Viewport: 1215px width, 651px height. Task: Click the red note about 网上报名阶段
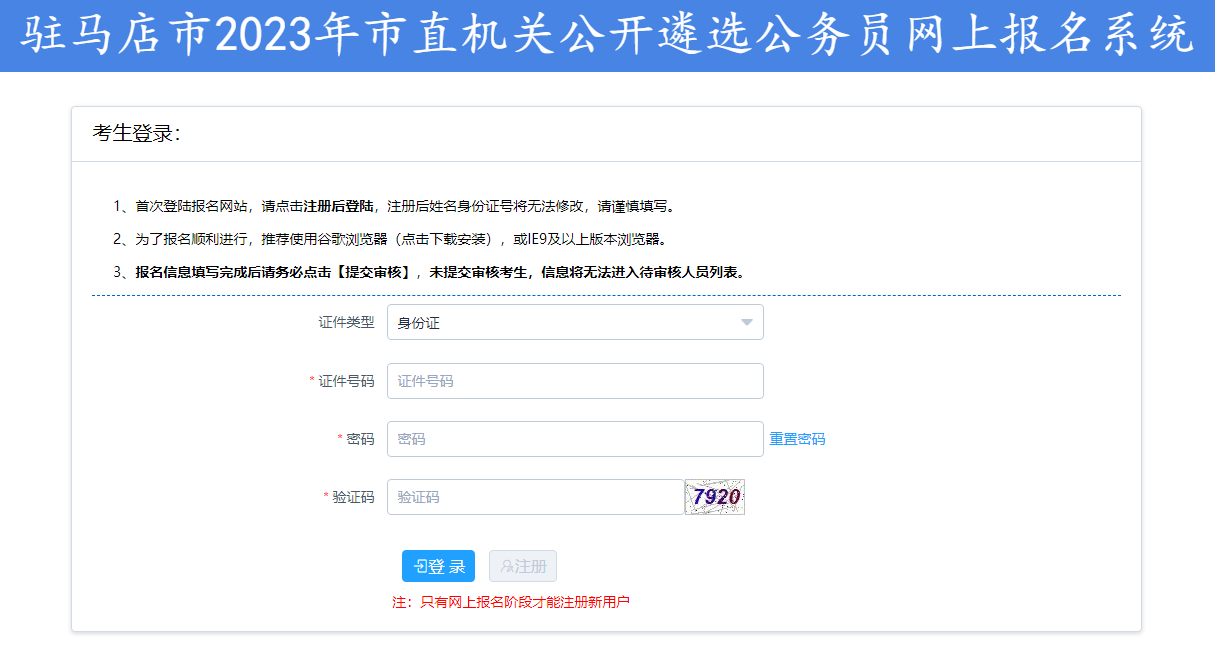point(511,602)
